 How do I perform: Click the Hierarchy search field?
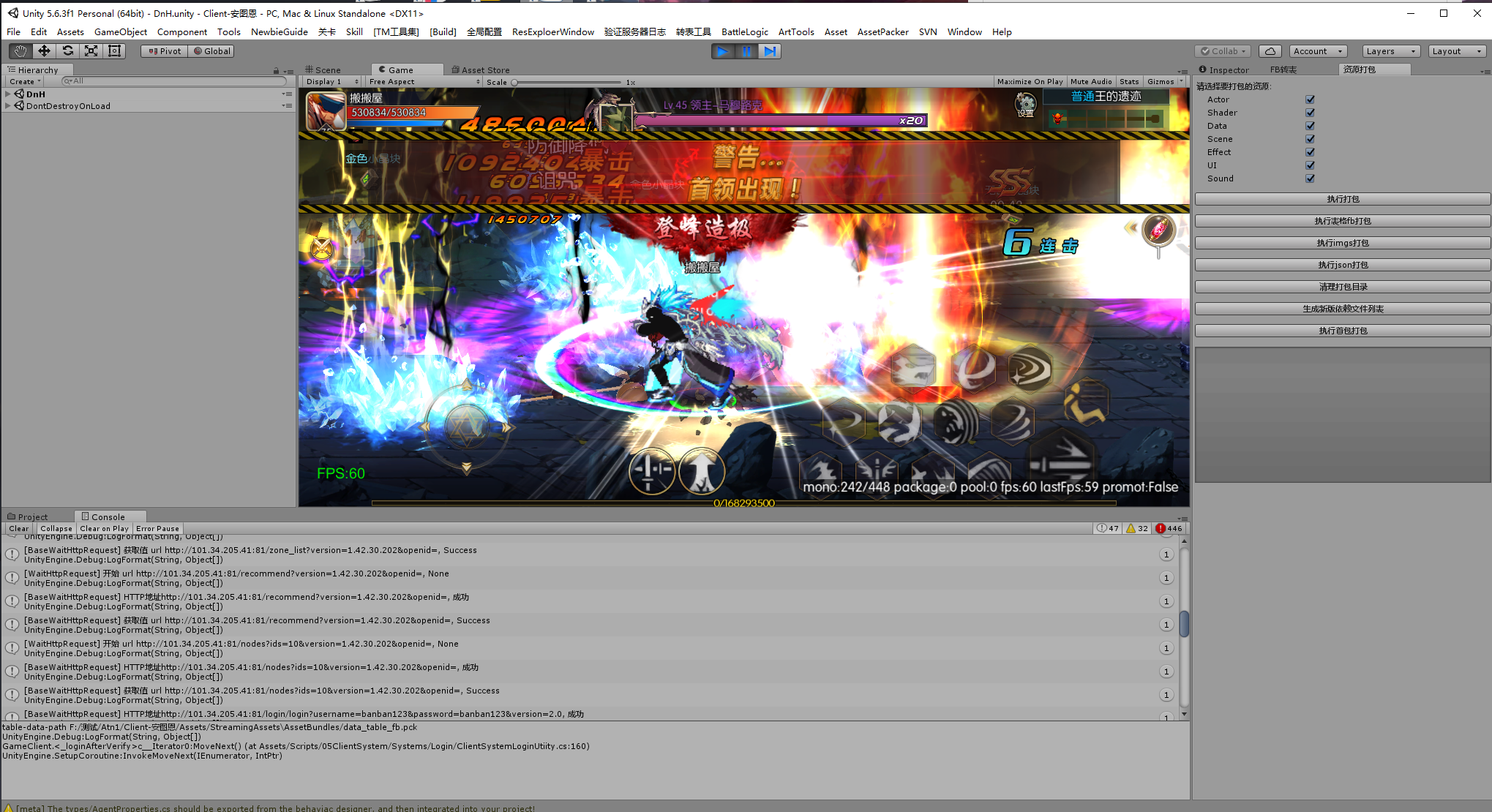pyautogui.click(x=174, y=81)
